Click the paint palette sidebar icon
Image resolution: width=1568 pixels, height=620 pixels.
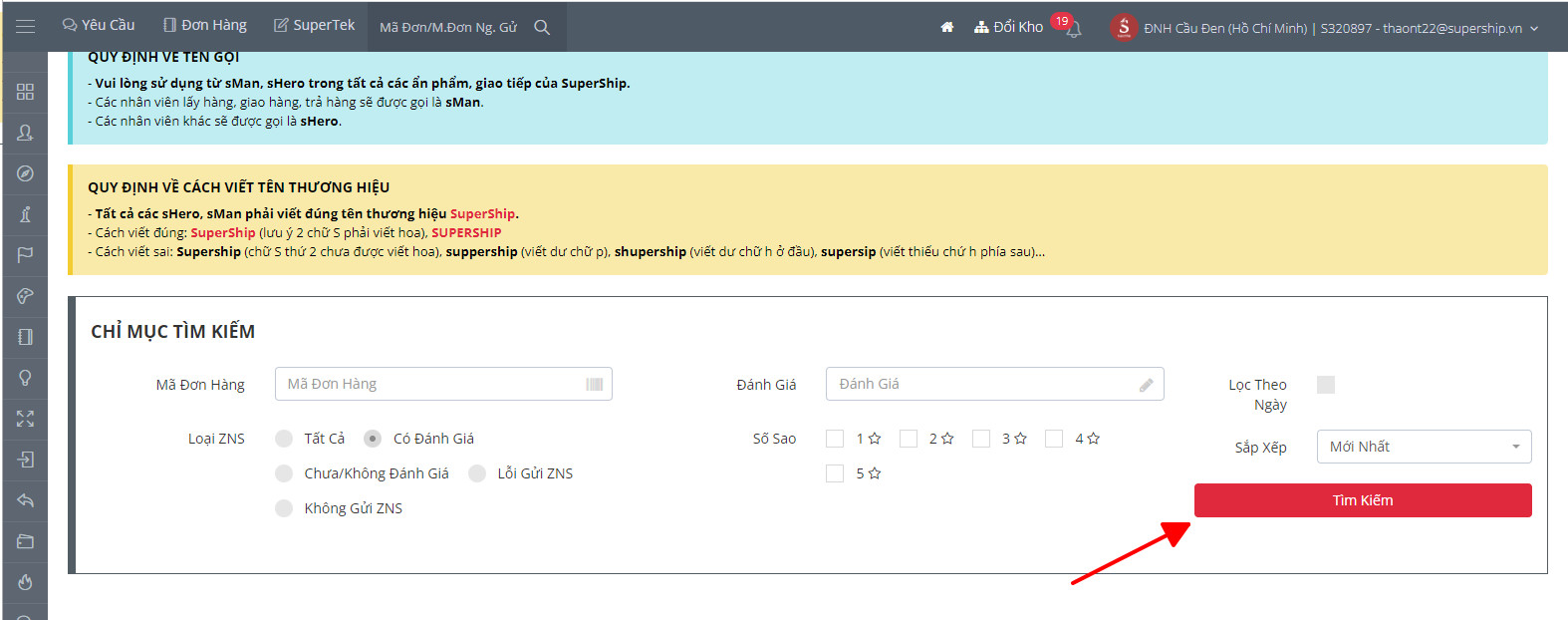click(x=25, y=296)
